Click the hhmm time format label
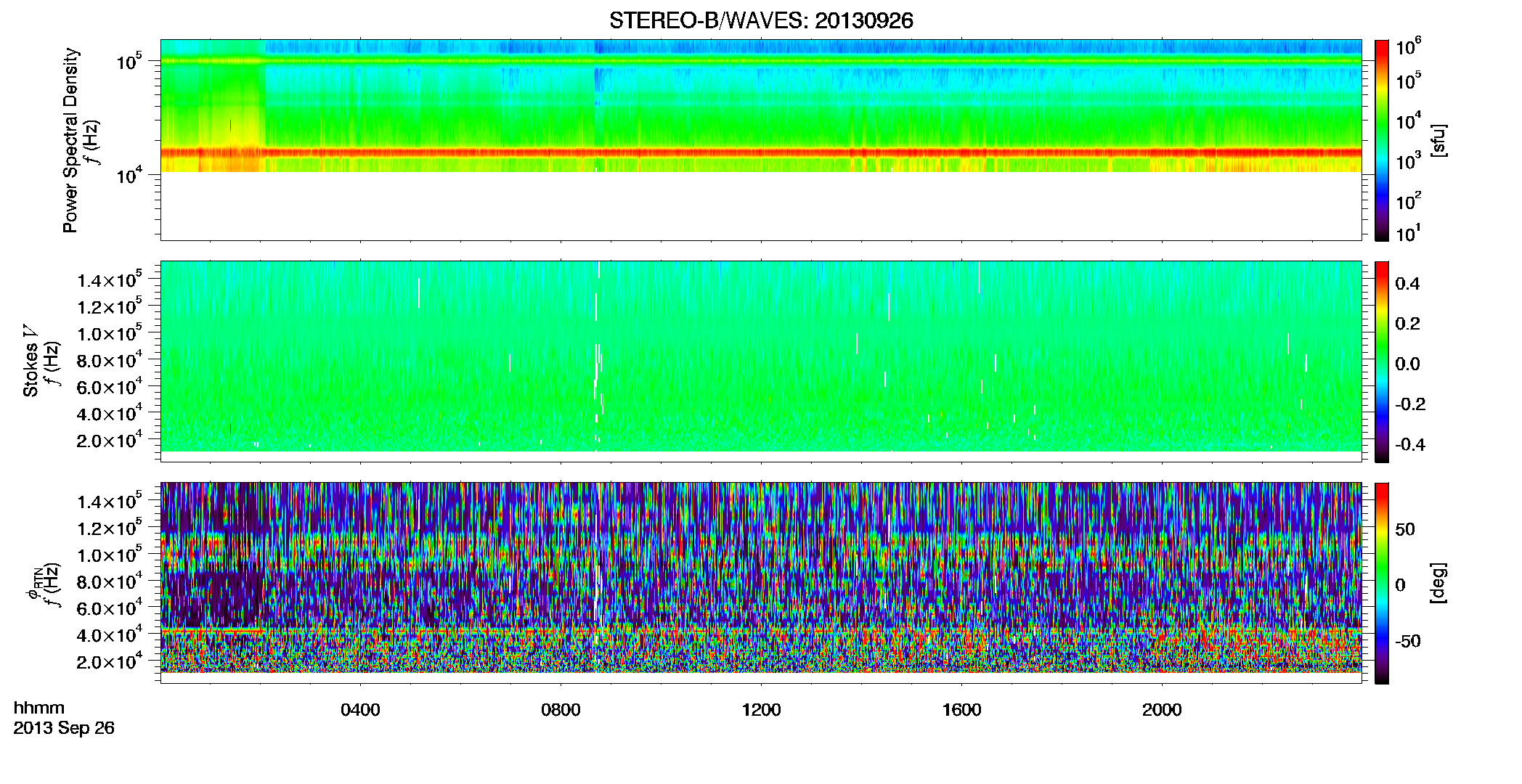The width and height of the screenshot is (1522, 784). pos(39,709)
